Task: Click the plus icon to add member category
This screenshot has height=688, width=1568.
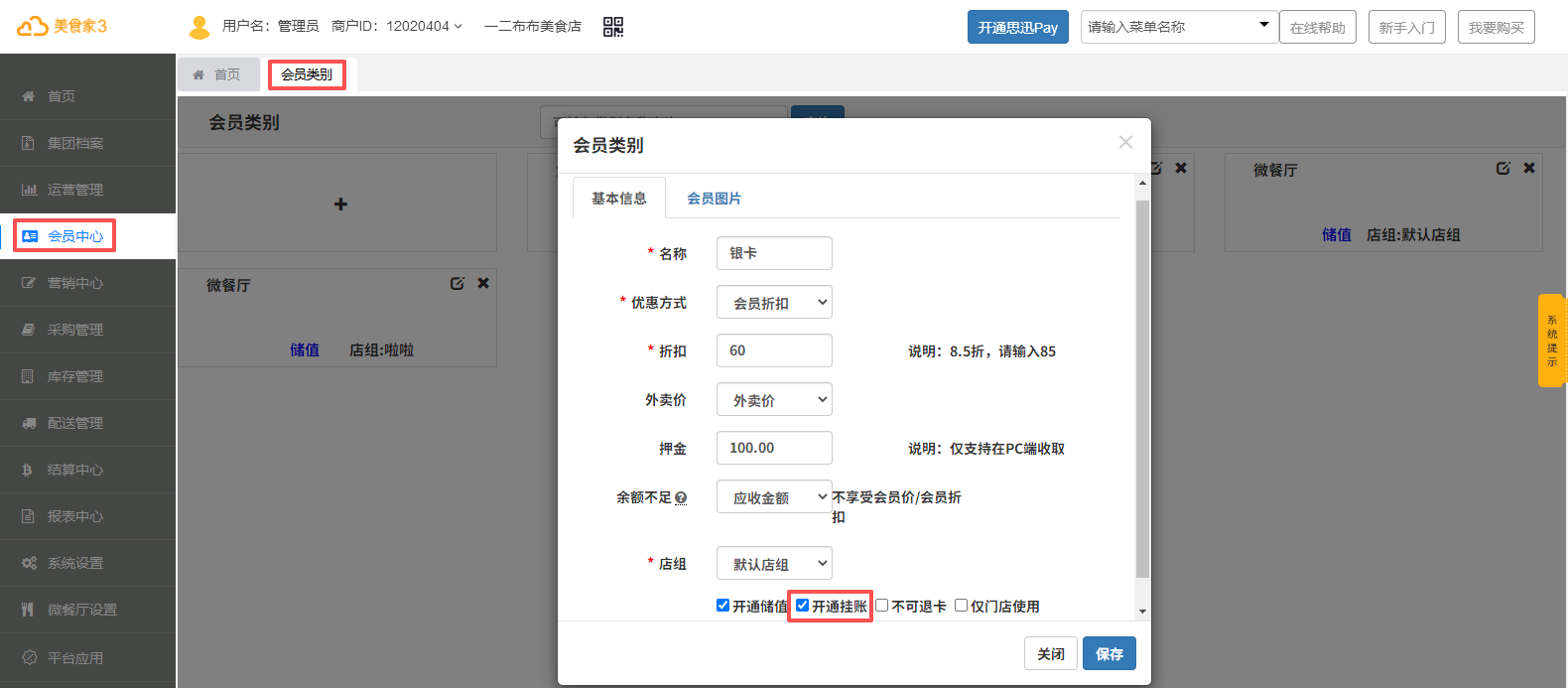Action: pos(340,204)
